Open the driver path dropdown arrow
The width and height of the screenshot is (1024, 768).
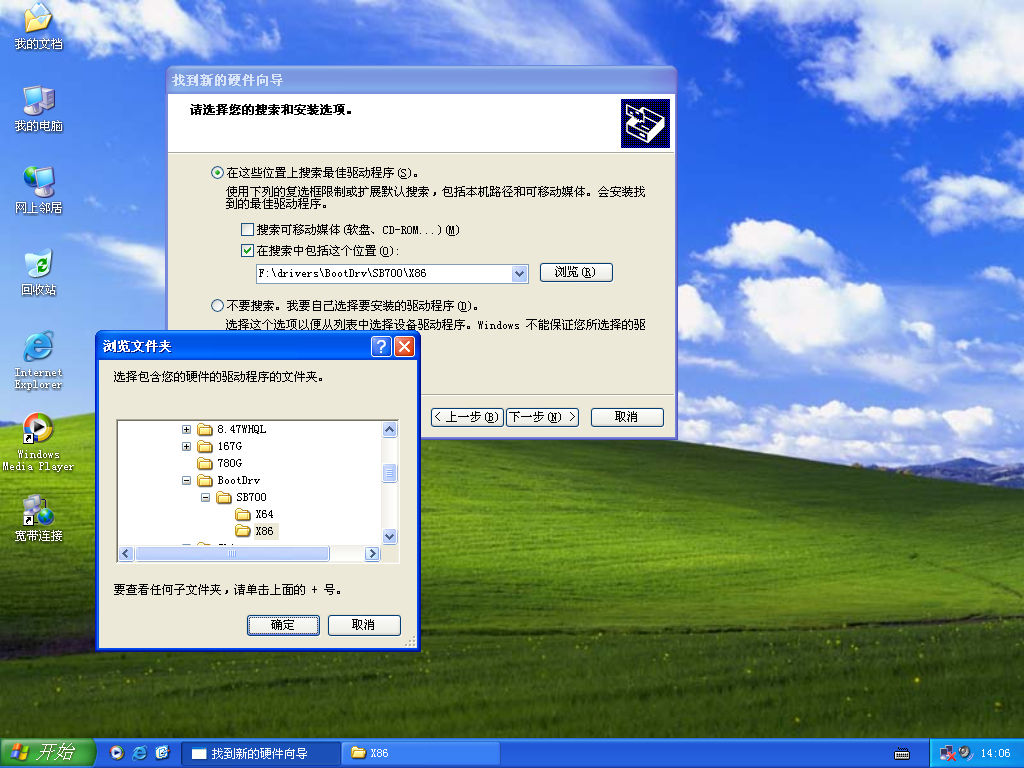(x=519, y=273)
